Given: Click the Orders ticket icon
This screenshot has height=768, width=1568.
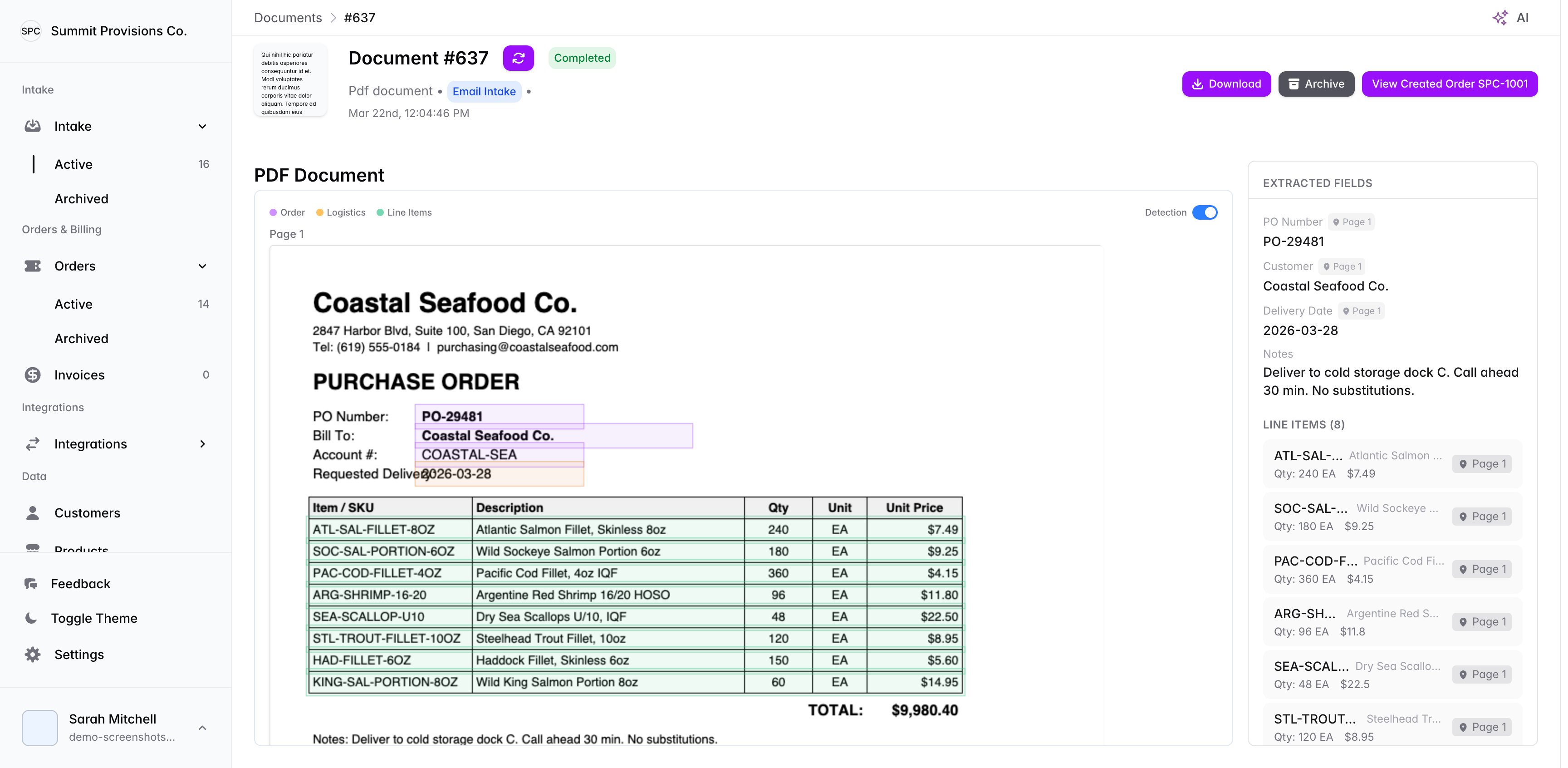Looking at the screenshot, I should (33, 266).
